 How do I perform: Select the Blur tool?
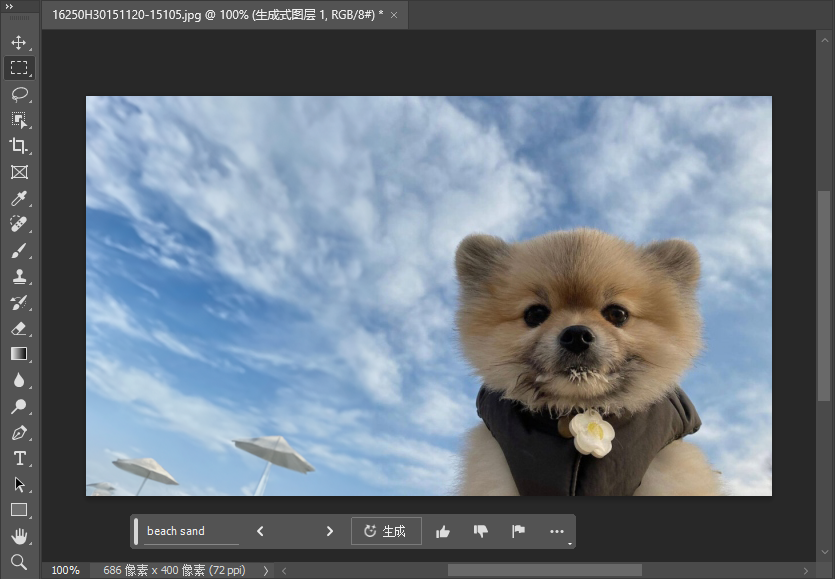19,380
